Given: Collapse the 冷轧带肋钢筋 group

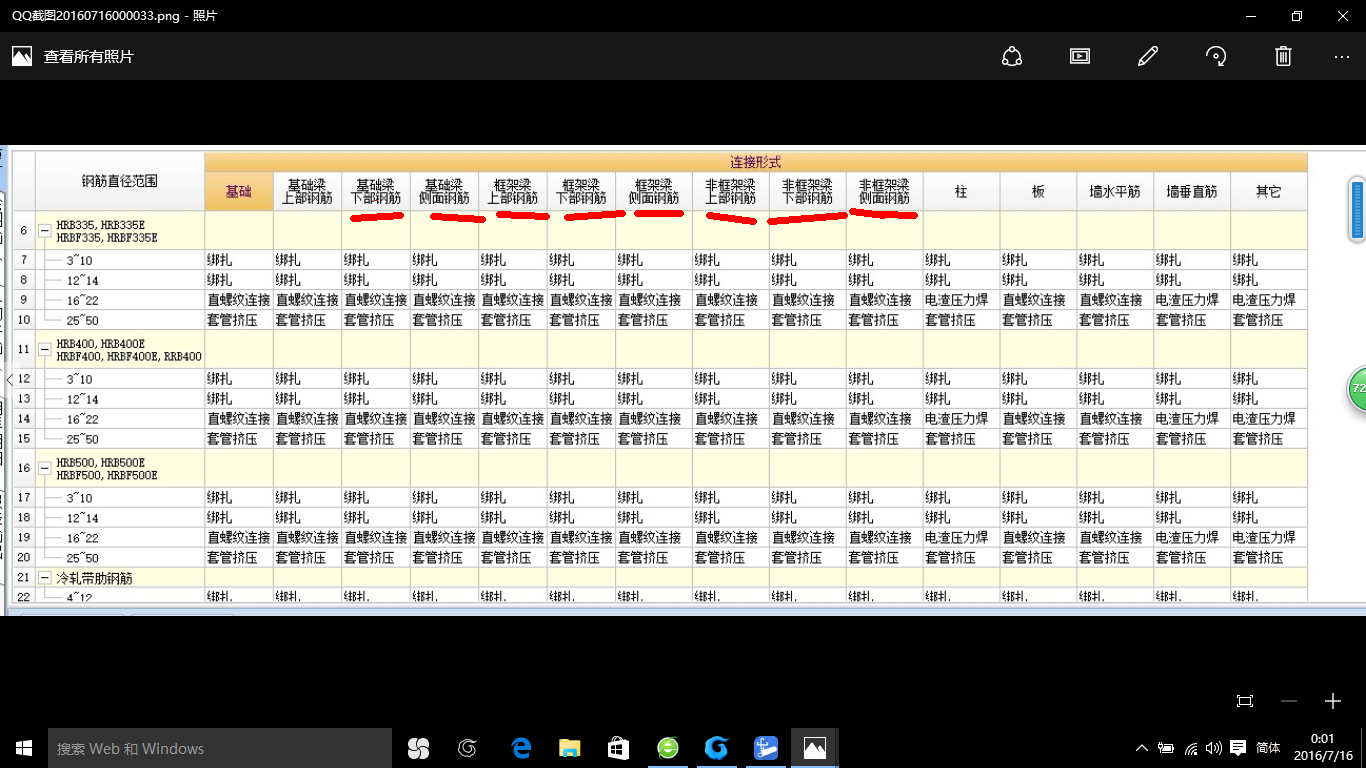Looking at the screenshot, I should (x=44, y=578).
